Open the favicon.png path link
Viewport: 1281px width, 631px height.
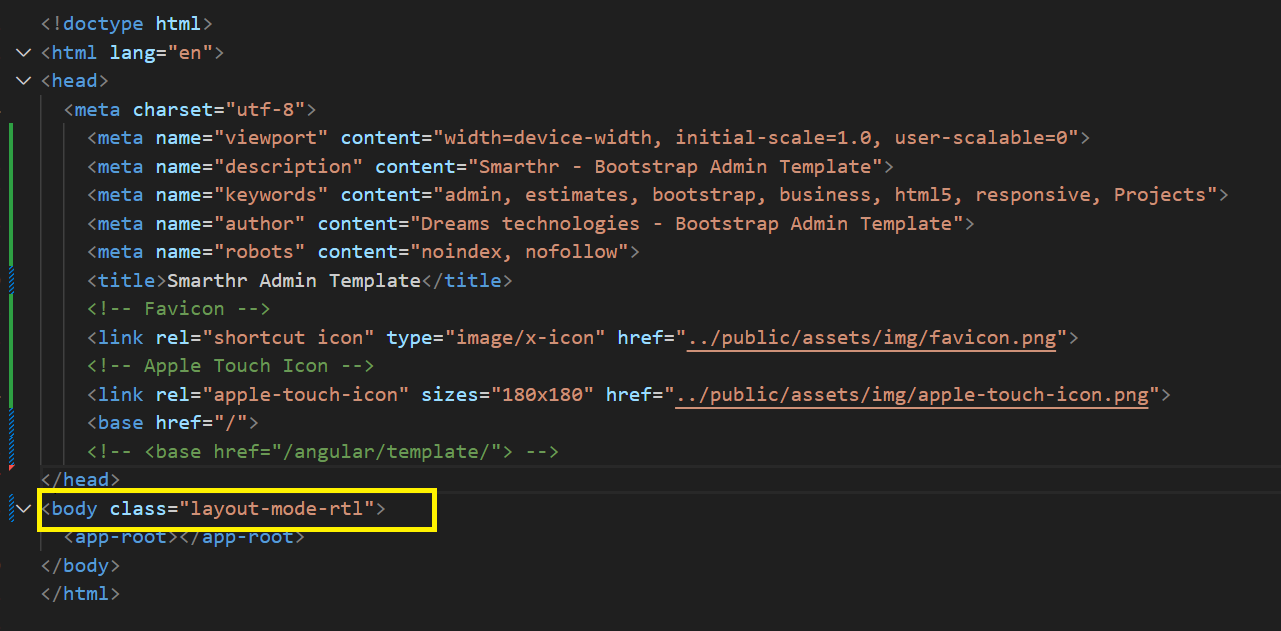click(871, 338)
